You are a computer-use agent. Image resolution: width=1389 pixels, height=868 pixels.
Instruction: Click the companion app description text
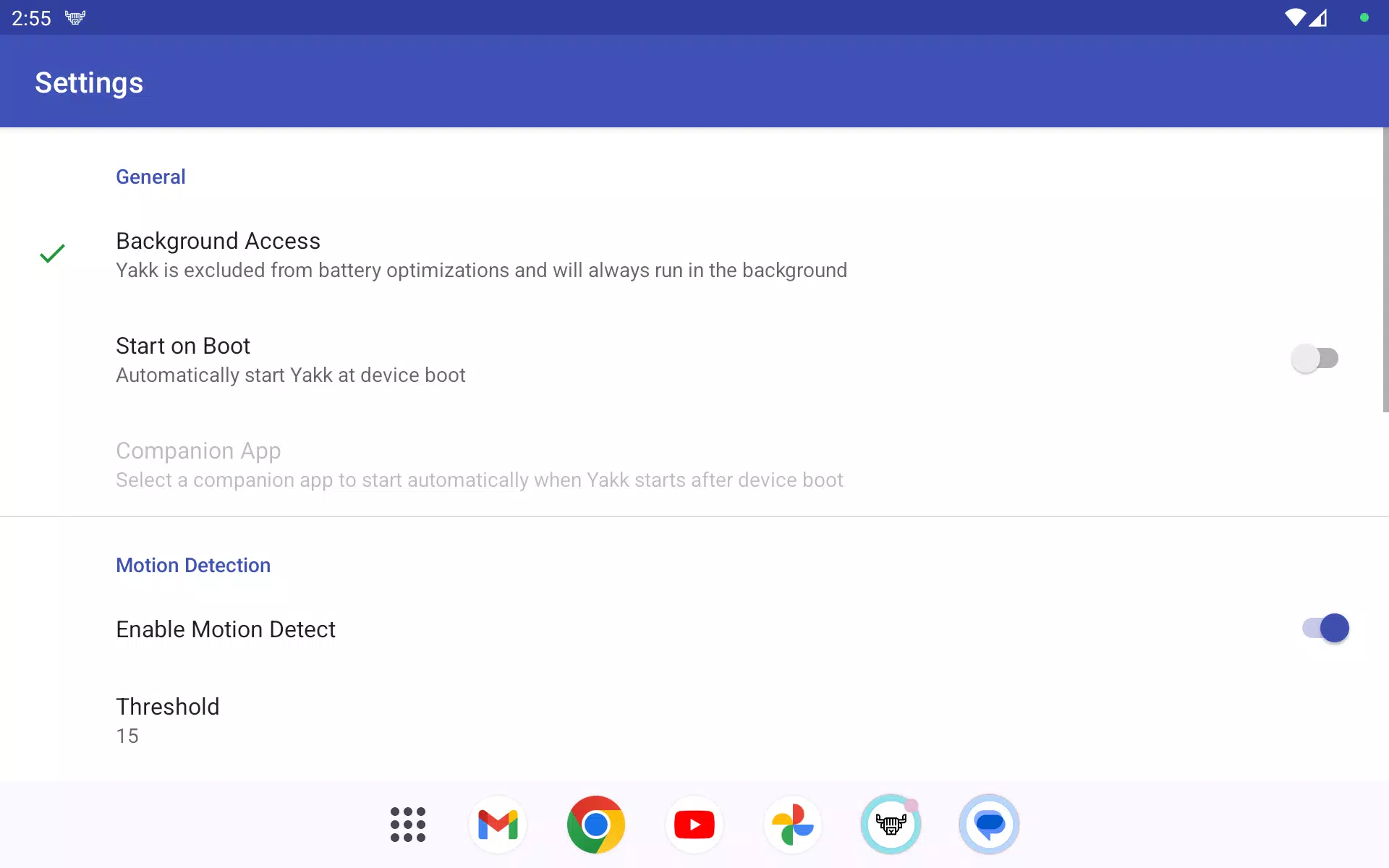tap(480, 480)
